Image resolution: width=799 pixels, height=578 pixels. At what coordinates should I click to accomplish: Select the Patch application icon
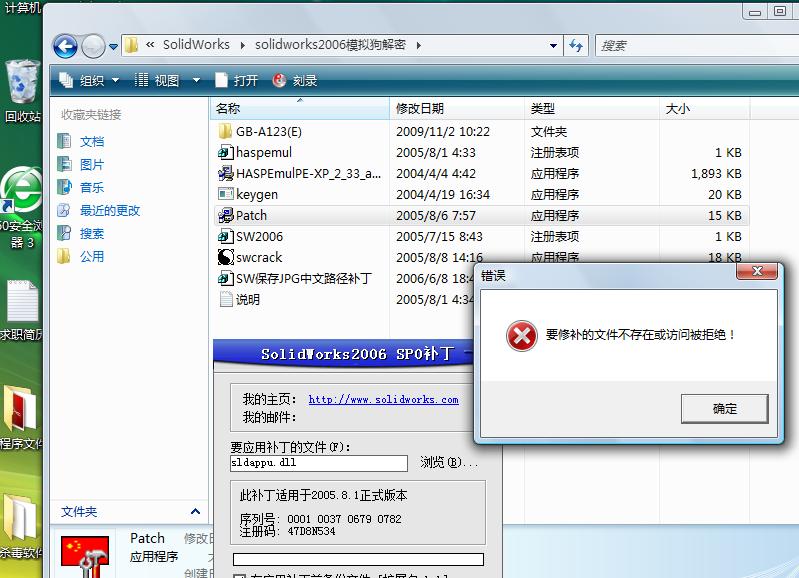pyautogui.click(x=225, y=216)
